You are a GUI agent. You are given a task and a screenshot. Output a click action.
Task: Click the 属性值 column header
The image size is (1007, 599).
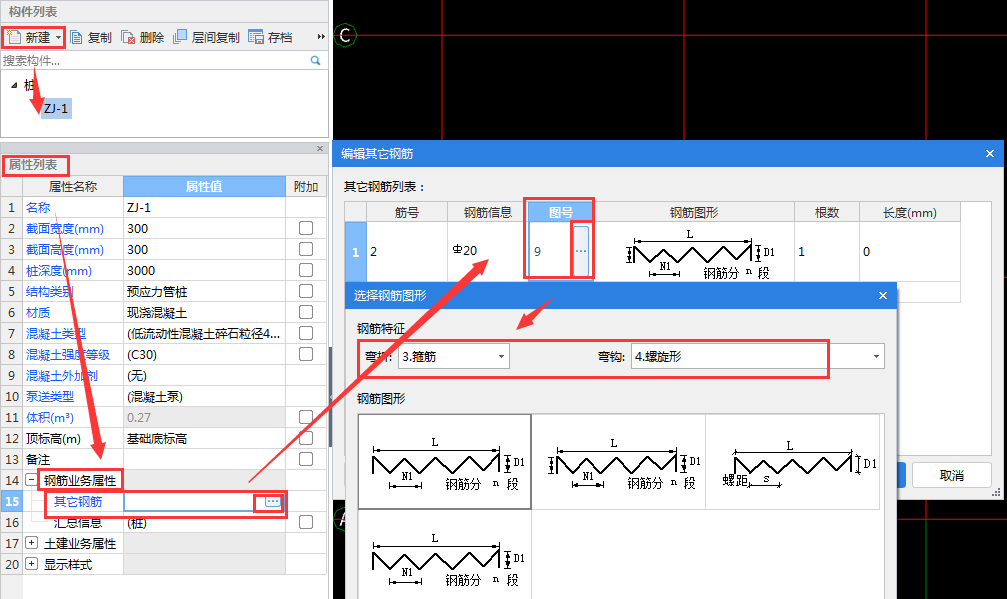click(204, 186)
